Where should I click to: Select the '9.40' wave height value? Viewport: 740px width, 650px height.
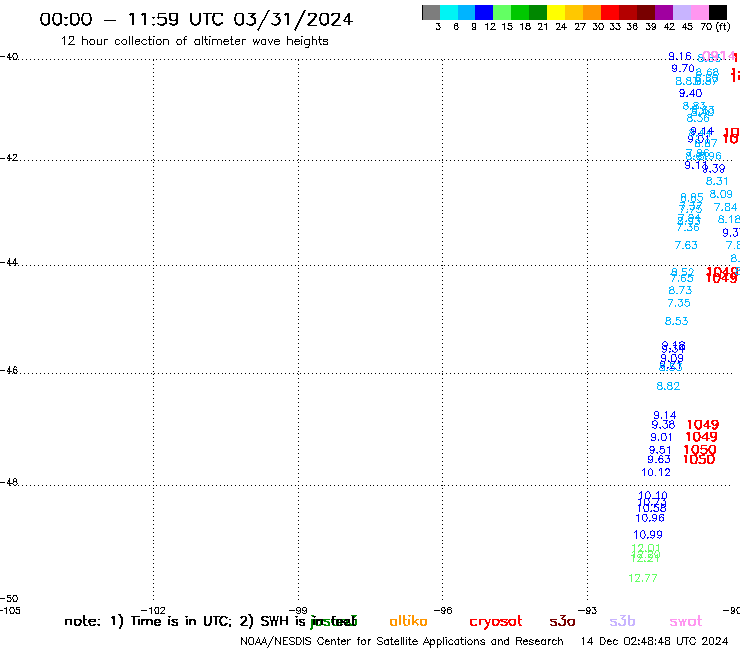[x=690, y=93]
